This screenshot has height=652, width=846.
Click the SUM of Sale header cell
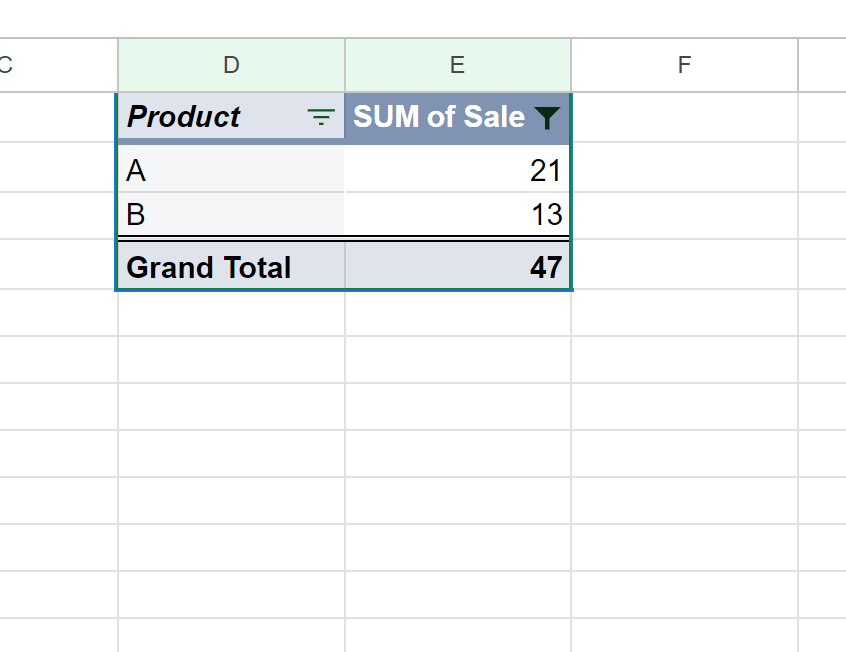pyautogui.click(x=440, y=117)
